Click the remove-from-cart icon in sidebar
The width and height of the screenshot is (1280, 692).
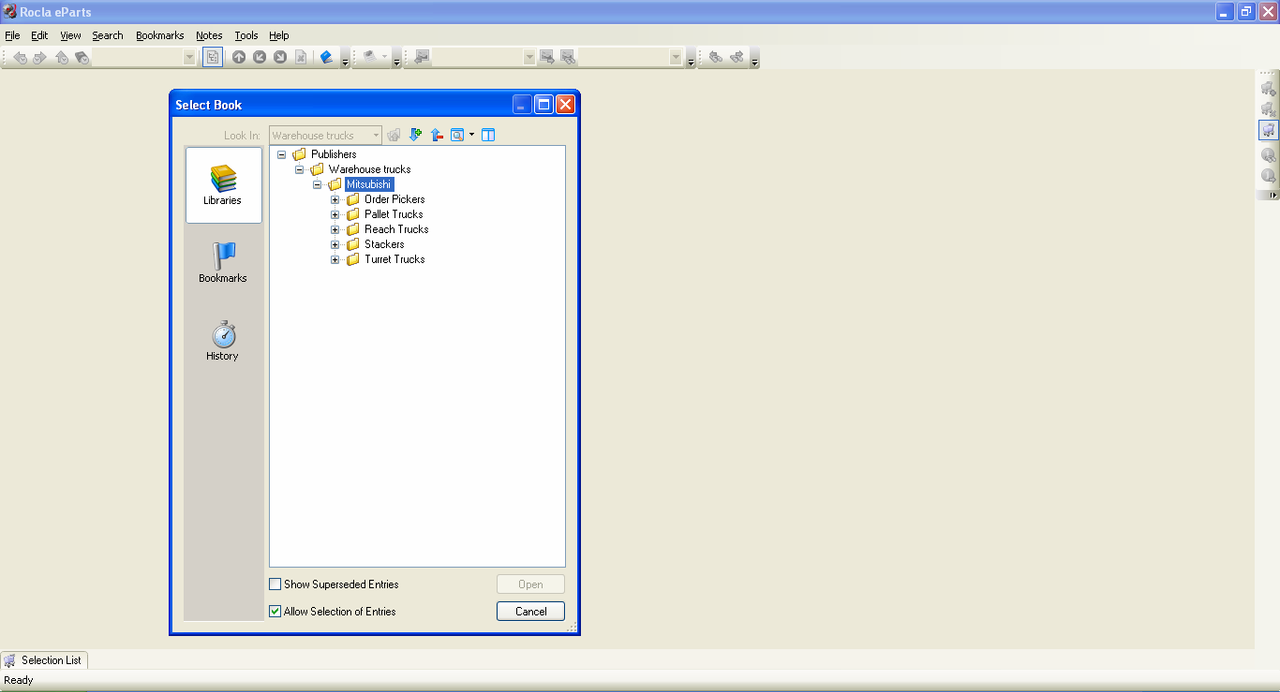pyautogui.click(x=1268, y=109)
